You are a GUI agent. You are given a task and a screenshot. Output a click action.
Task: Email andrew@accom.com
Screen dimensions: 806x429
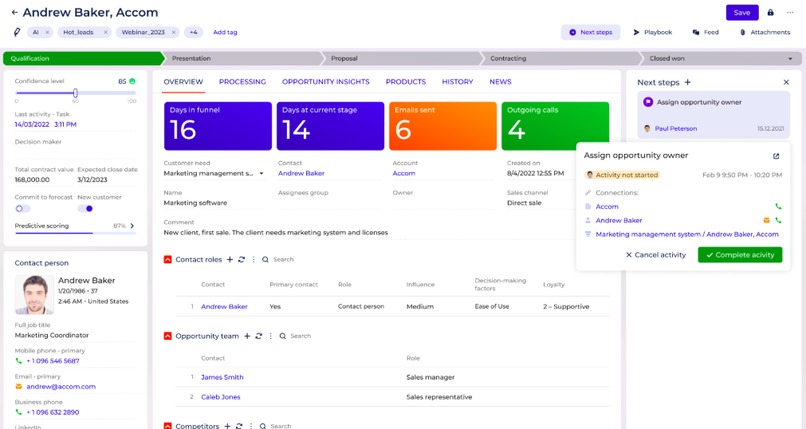point(61,387)
